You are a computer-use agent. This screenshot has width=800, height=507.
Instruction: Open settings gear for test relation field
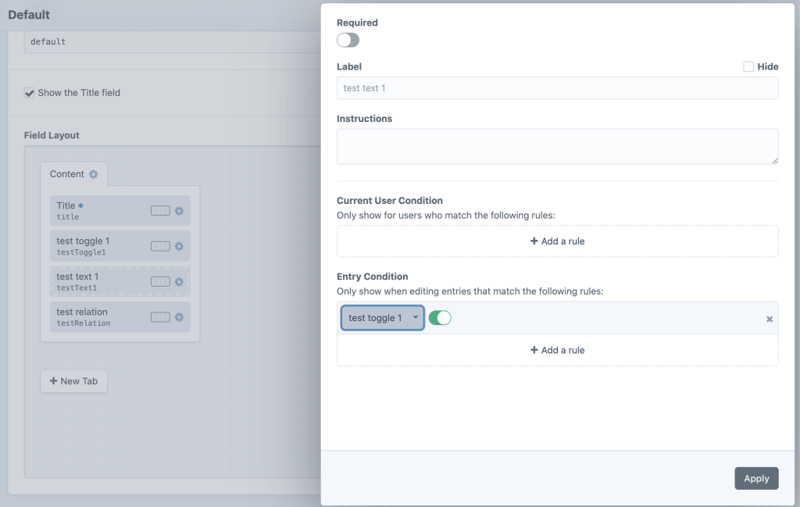click(x=180, y=317)
